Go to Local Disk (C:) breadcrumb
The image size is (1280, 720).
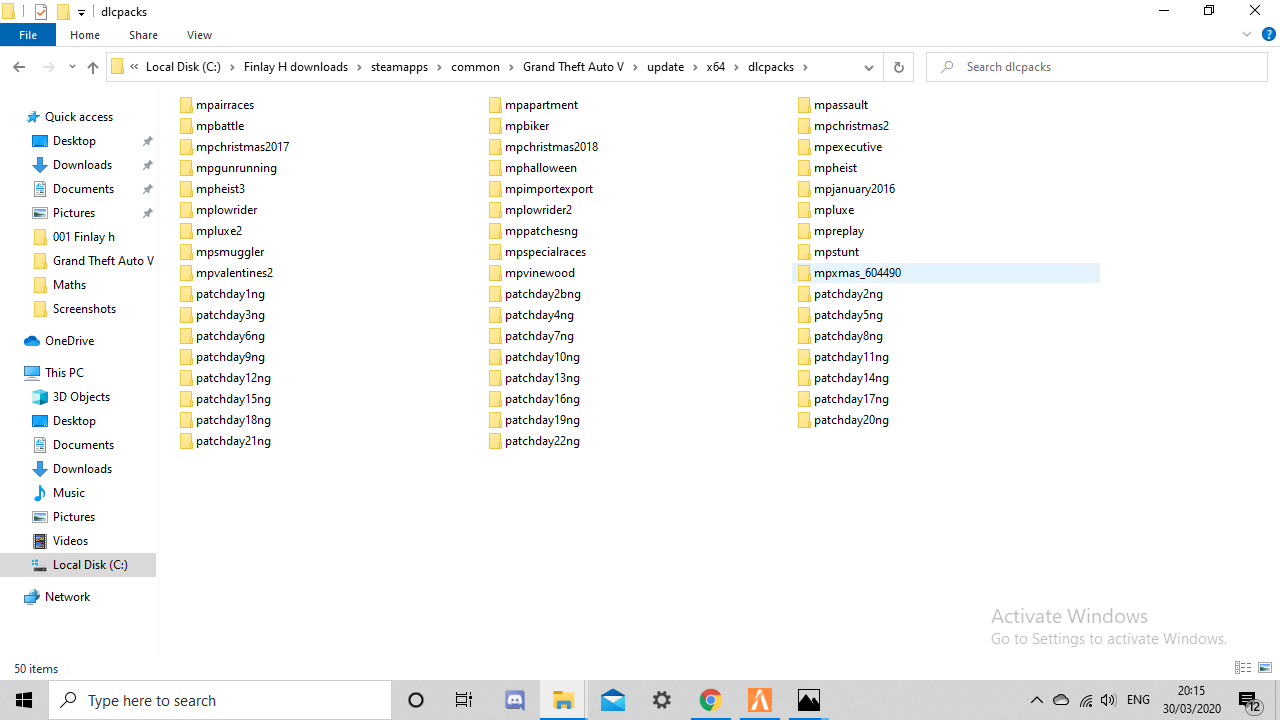(183, 67)
